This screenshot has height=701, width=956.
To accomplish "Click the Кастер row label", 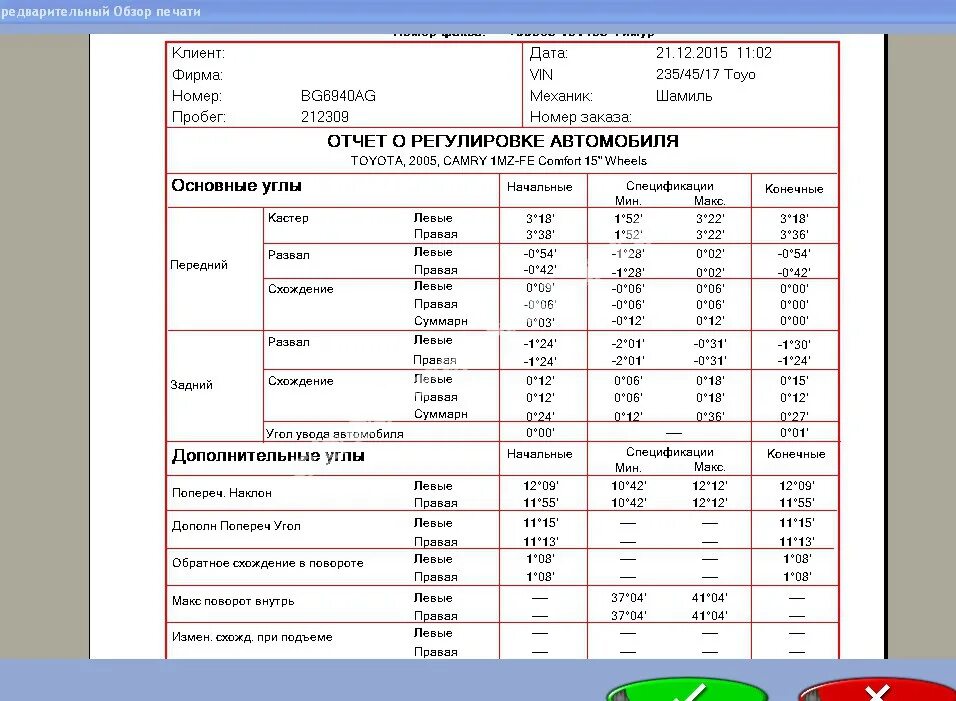I will click(288, 218).
